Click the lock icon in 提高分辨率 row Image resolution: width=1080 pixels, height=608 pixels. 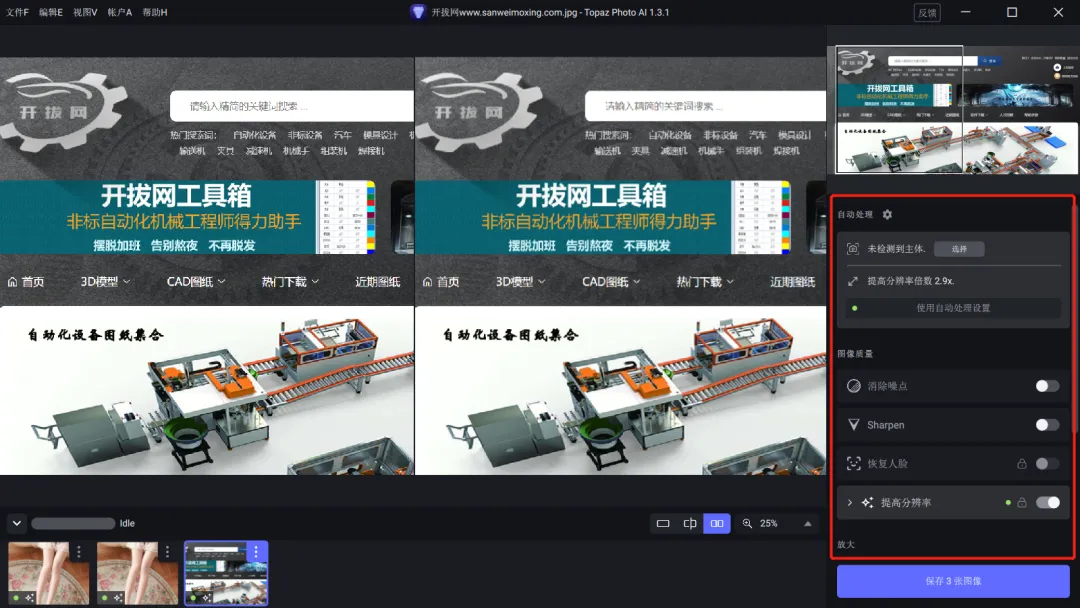click(1022, 503)
